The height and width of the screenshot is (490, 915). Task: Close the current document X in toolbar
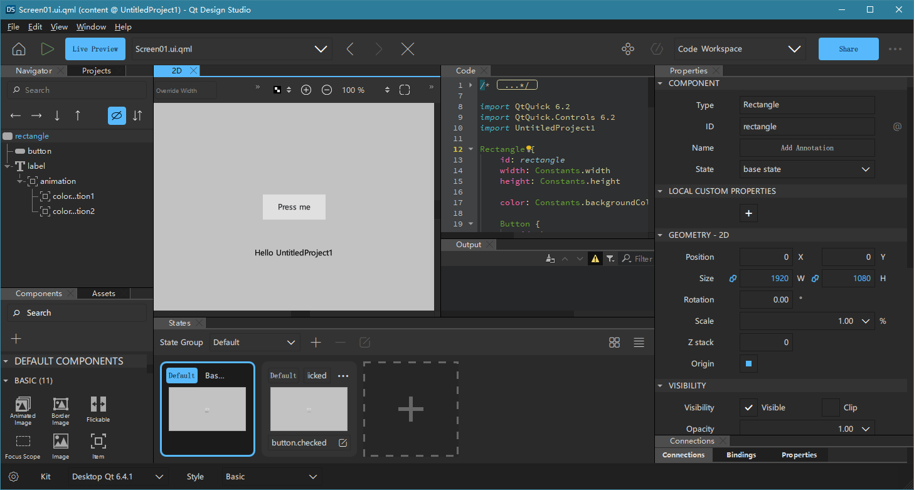coord(407,49)
